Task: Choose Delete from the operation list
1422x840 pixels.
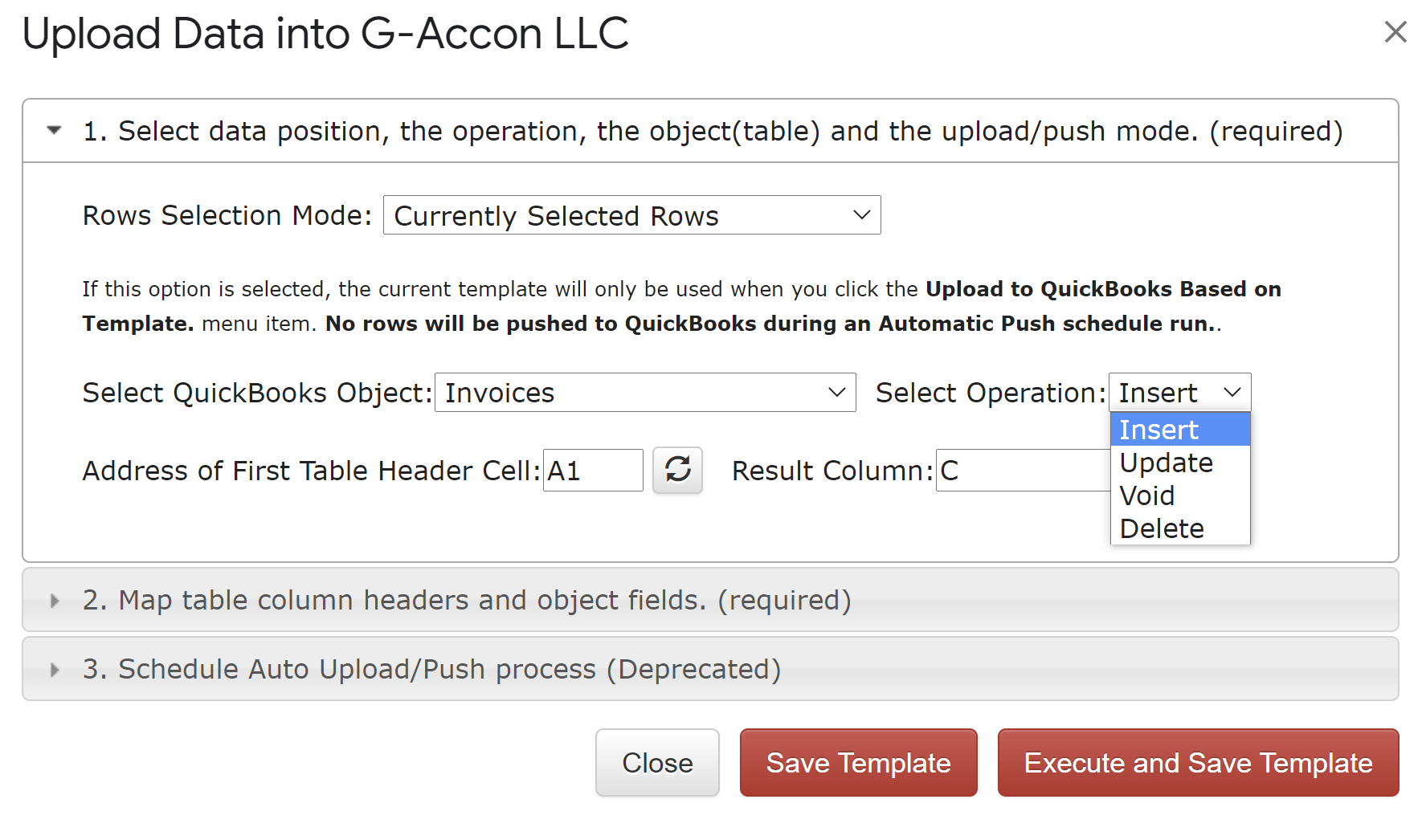Action: click(x=1162, y=528)
